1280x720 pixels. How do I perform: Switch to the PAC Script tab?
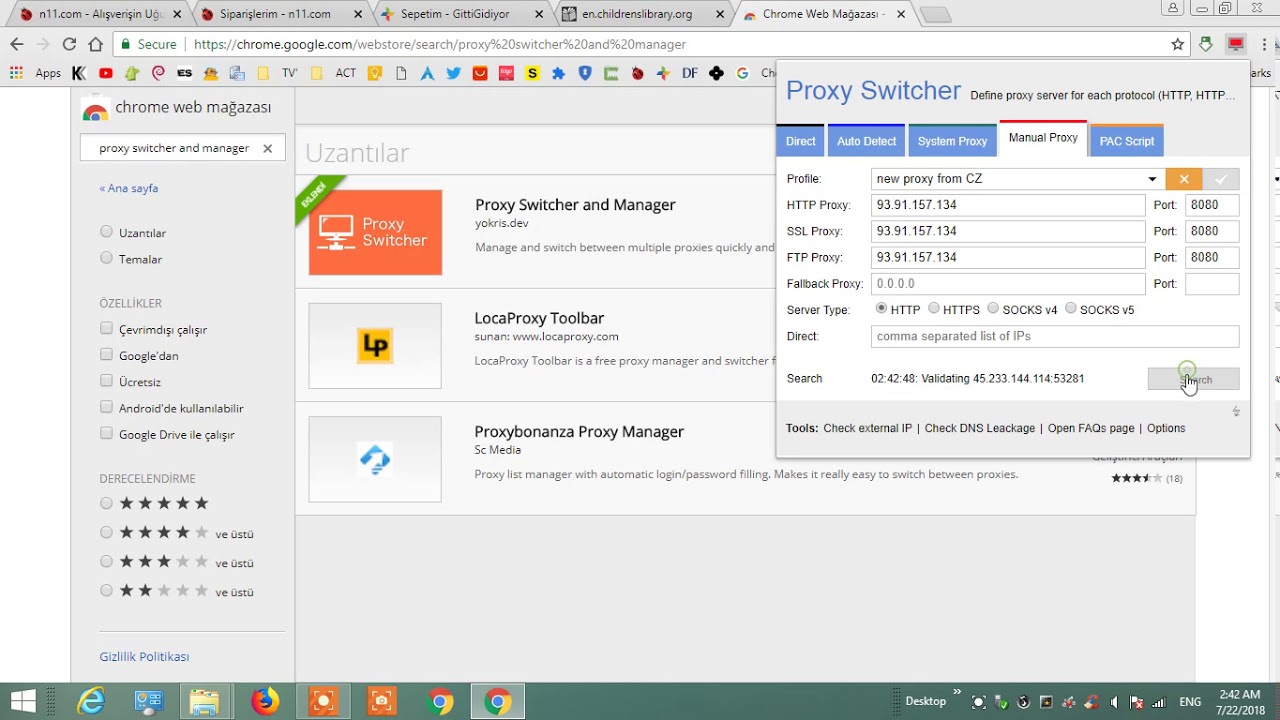click(x=1127, y=141)
